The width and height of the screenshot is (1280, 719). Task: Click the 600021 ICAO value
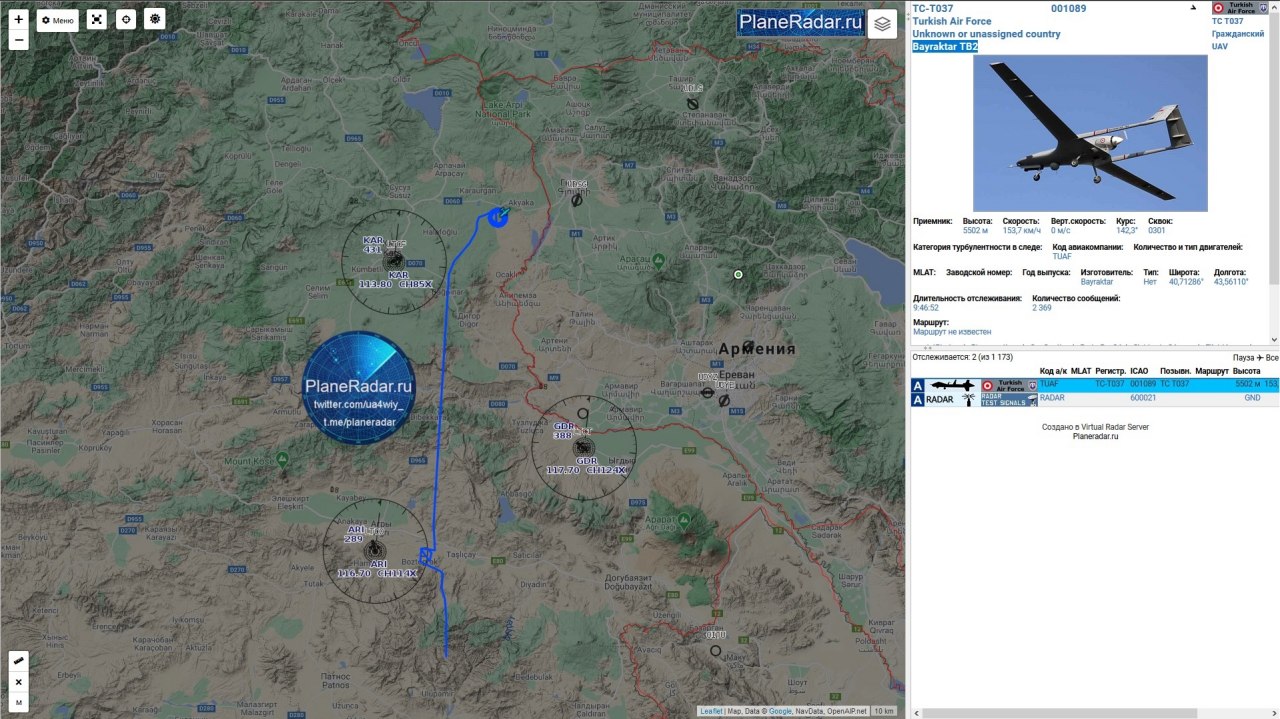tap(1143, 398)
